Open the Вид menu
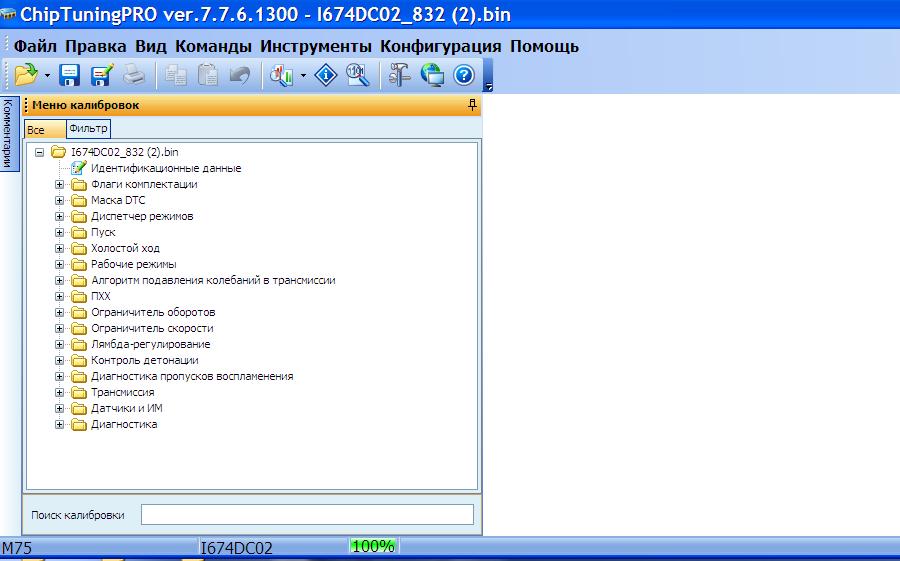Image resolution: width=900 pixels, height=561 pixels. pos(151,46)
